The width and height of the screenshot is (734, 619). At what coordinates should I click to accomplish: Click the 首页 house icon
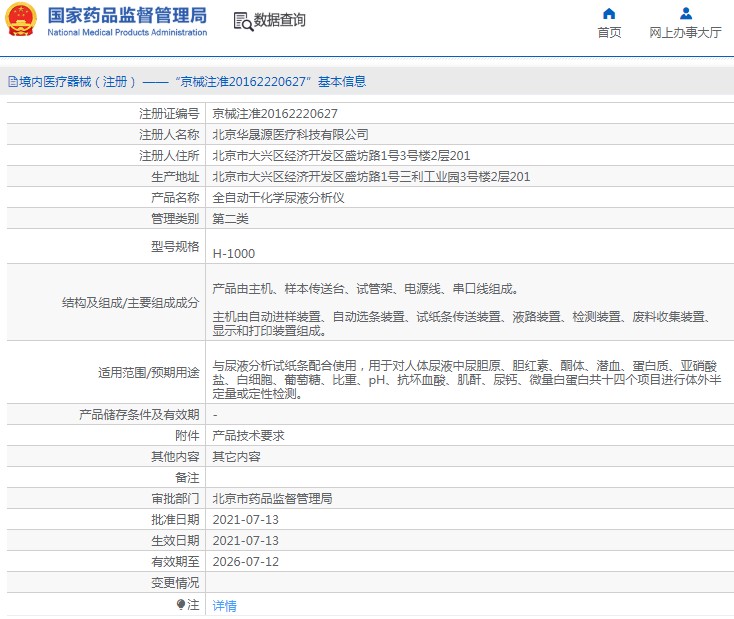(609, 14)
